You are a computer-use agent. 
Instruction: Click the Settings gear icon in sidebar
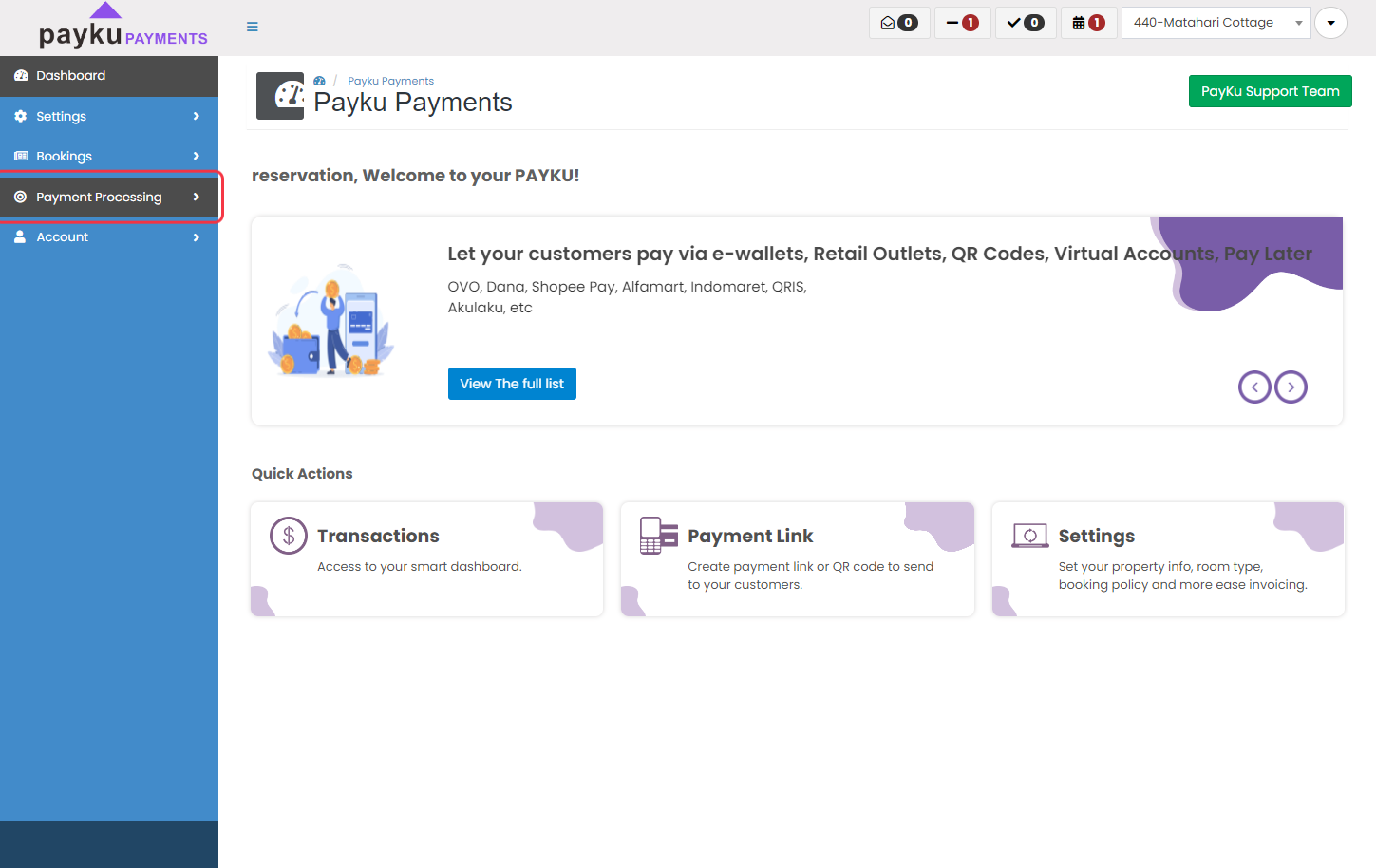[21, 116]
